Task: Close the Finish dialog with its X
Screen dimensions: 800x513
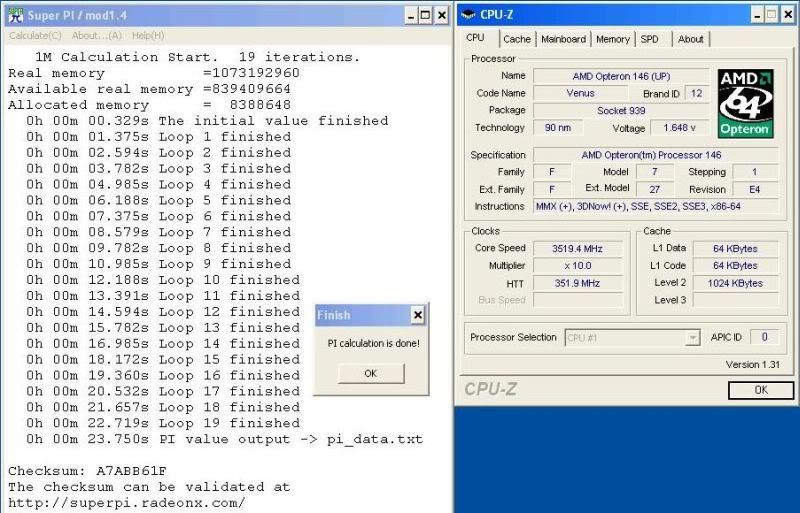Action: tap(417, 315)
